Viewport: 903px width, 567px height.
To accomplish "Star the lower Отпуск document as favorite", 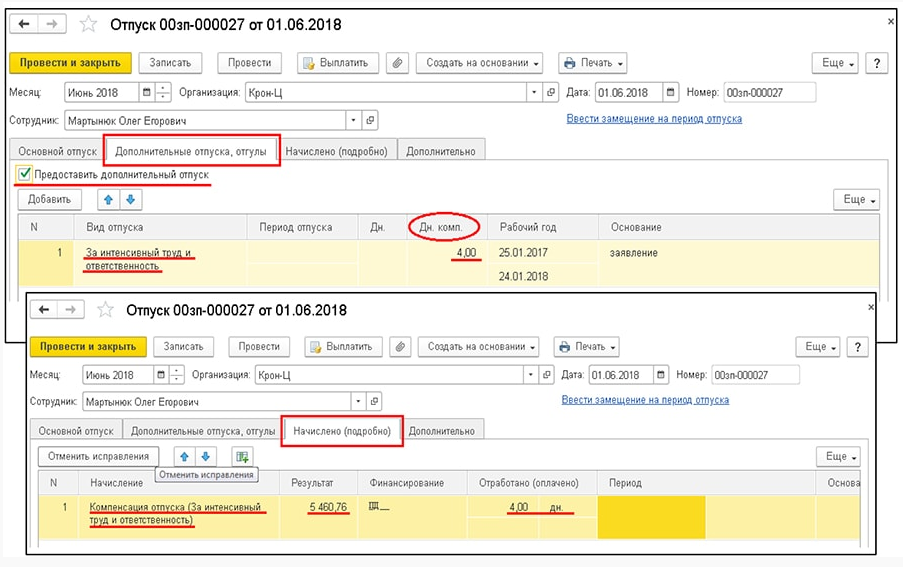I will click(105, 310).
